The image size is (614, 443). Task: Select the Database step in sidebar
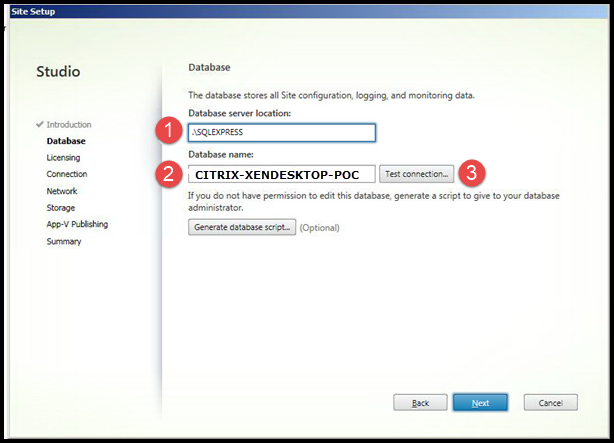coord(66,141)
